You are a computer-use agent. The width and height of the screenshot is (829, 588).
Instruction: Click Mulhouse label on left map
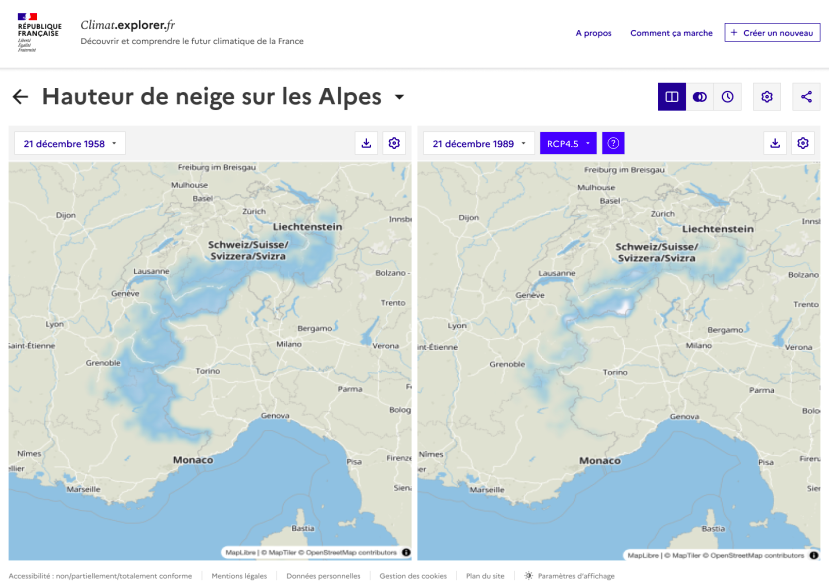click(x=189, y=185)
